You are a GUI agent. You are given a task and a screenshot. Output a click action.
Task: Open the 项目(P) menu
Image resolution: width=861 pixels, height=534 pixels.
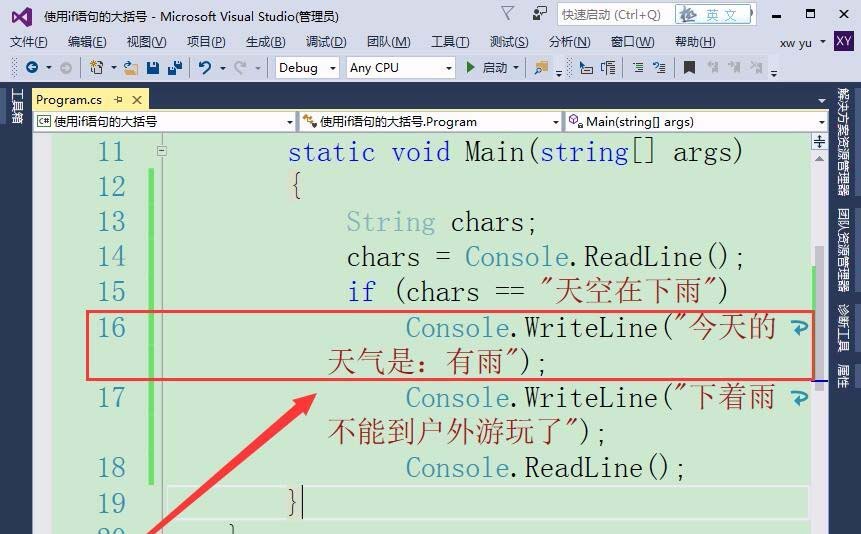tap(206, 42)
